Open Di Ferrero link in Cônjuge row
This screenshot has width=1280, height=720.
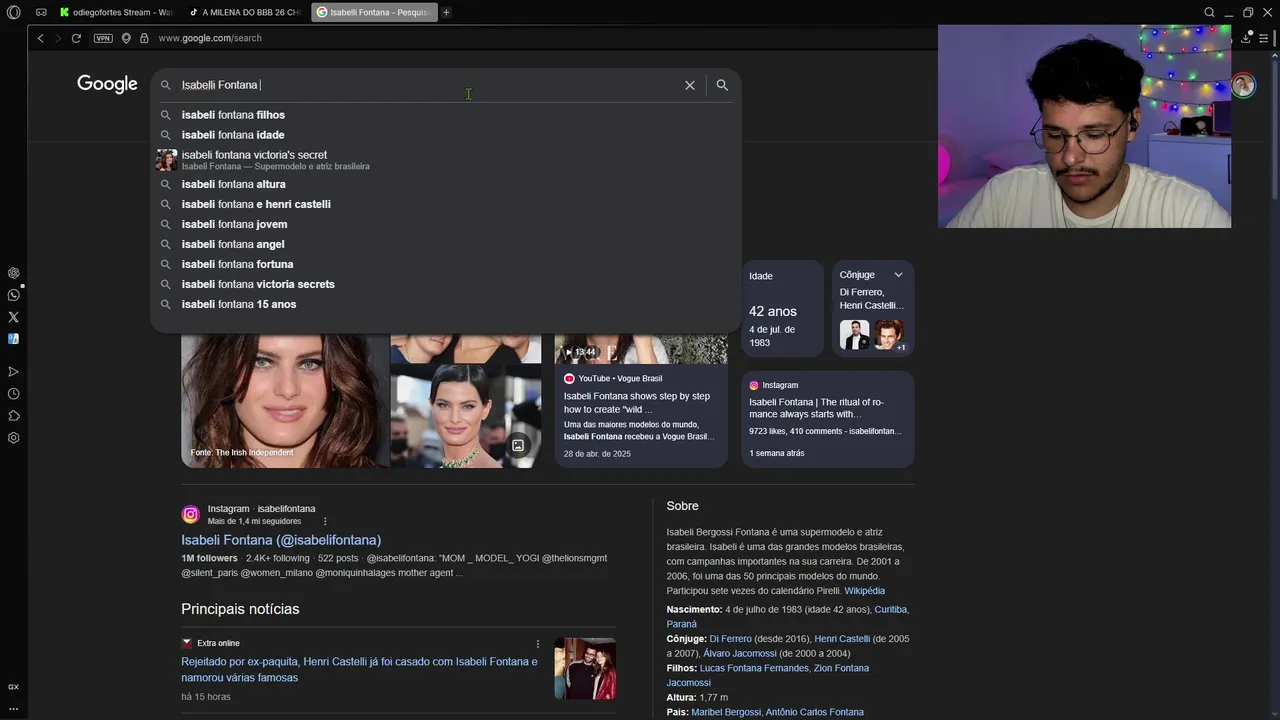click(x=730, y=639)
